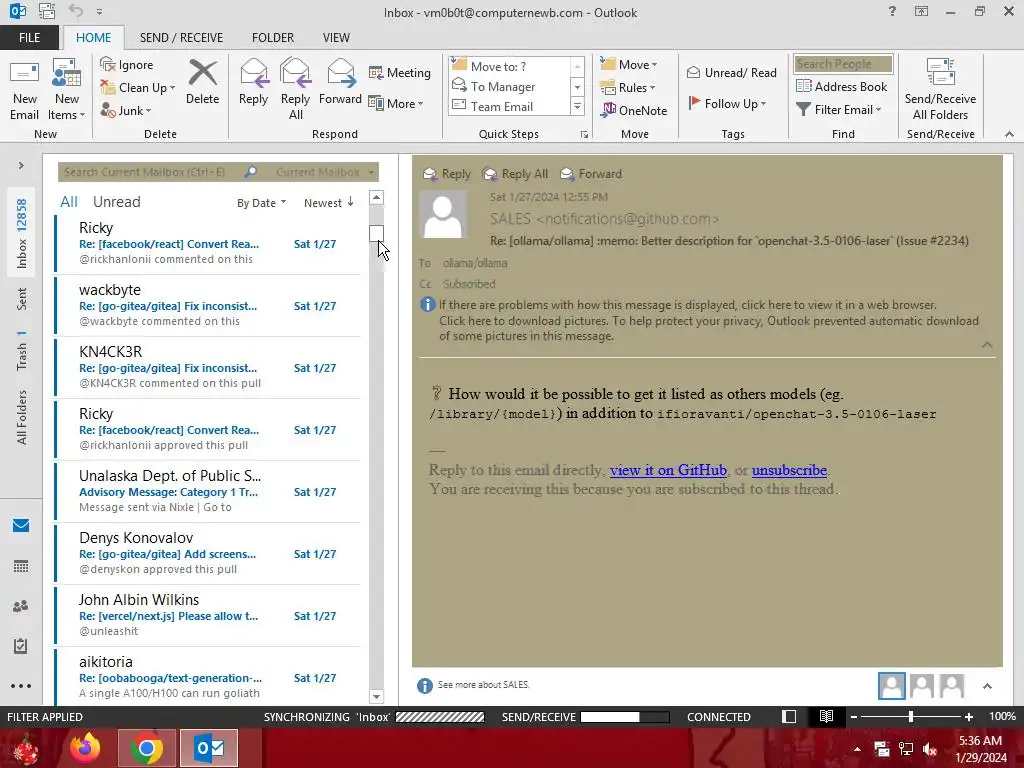This screenshot has height=768, width=1024.
Task: Expand the People Pane arrow
Action: tap(987, 686)
